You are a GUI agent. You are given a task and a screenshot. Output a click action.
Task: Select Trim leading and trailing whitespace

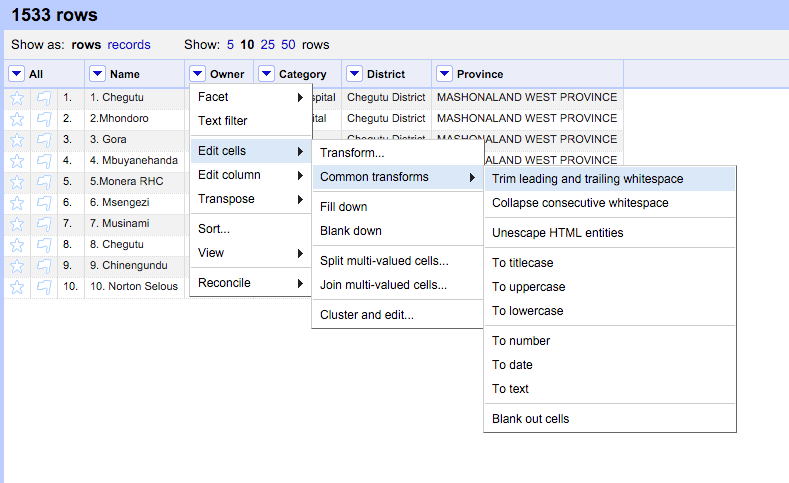click(x=587, y=179)
